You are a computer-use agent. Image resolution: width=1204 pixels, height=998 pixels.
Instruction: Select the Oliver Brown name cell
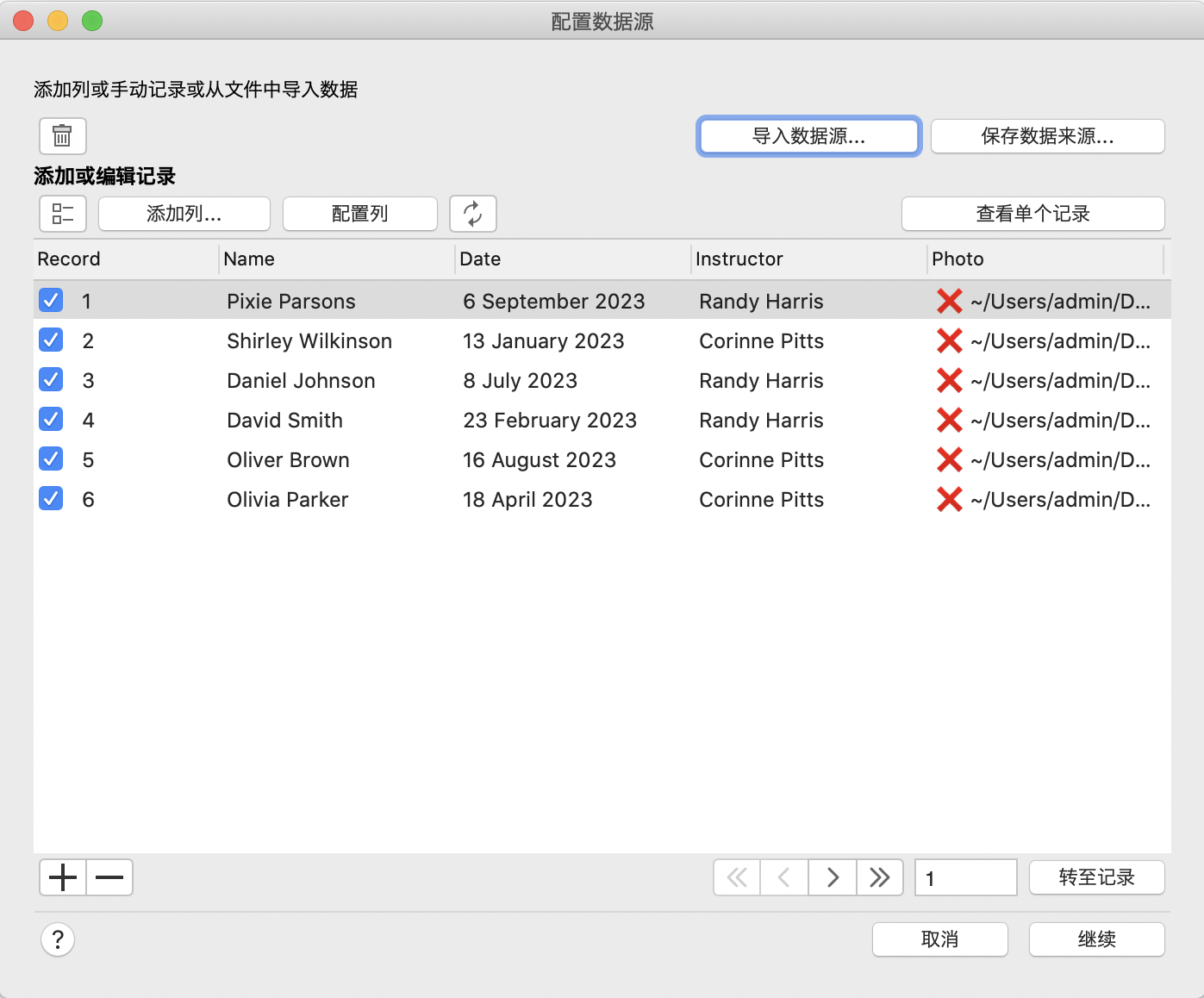coord(288,460)
